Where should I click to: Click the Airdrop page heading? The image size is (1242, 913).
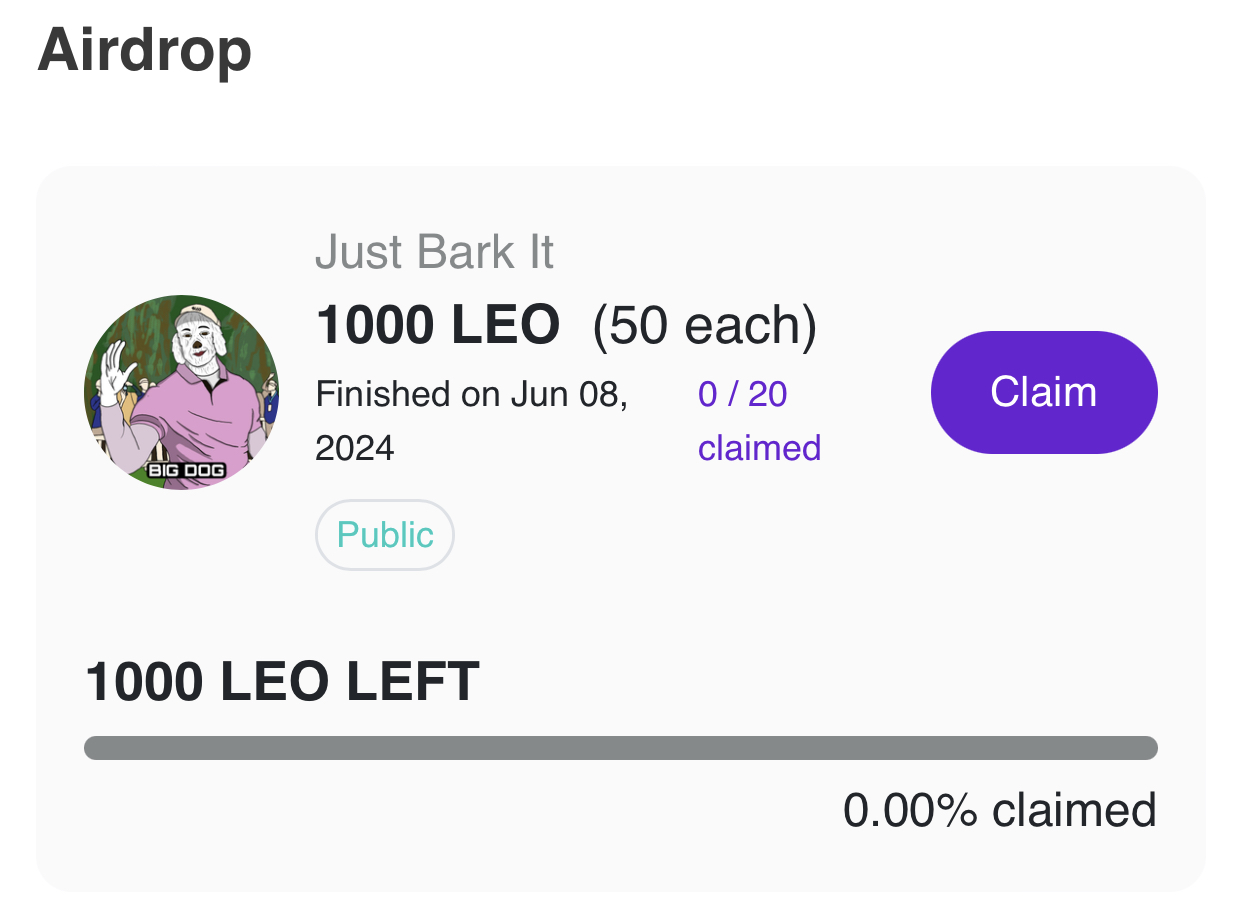(144, 50)
